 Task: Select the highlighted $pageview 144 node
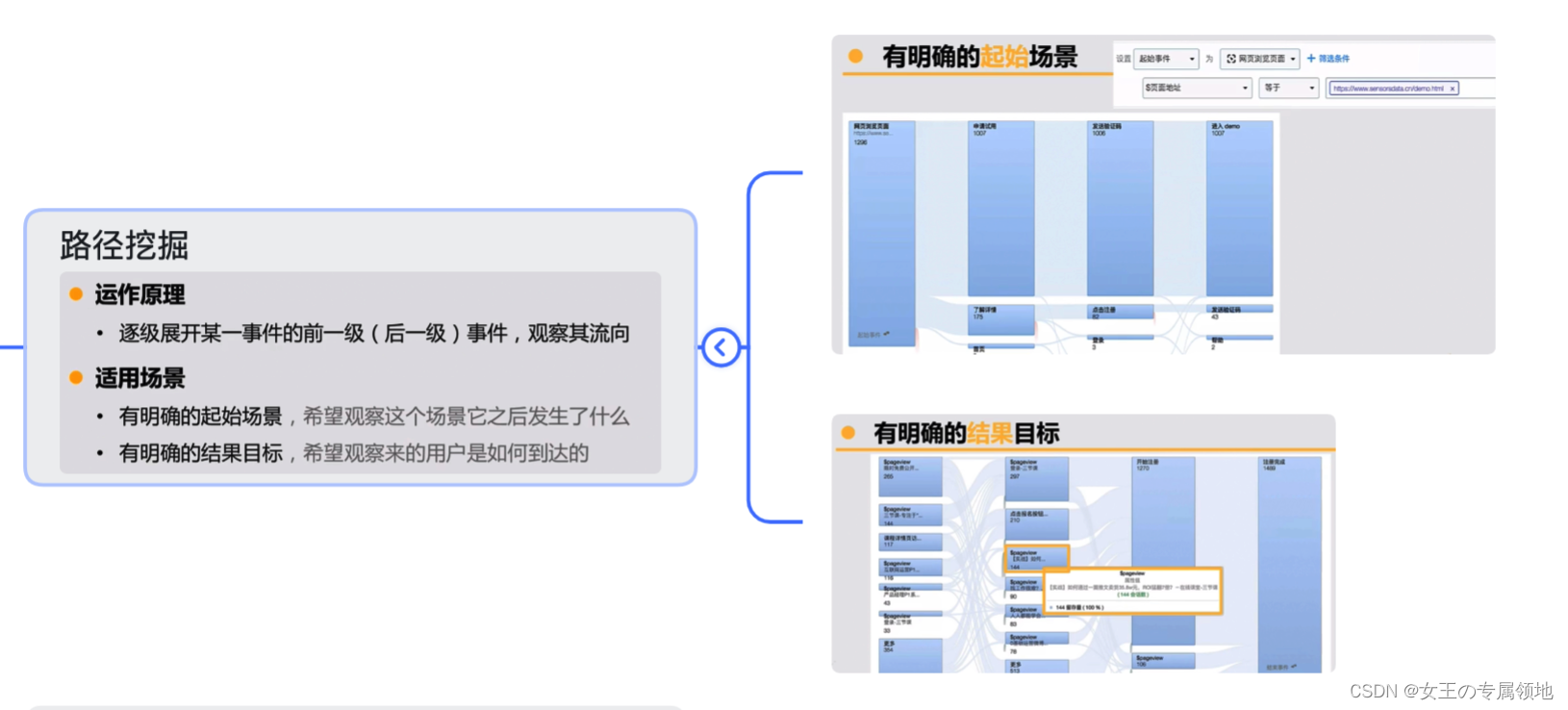[x=1037, y=559]
